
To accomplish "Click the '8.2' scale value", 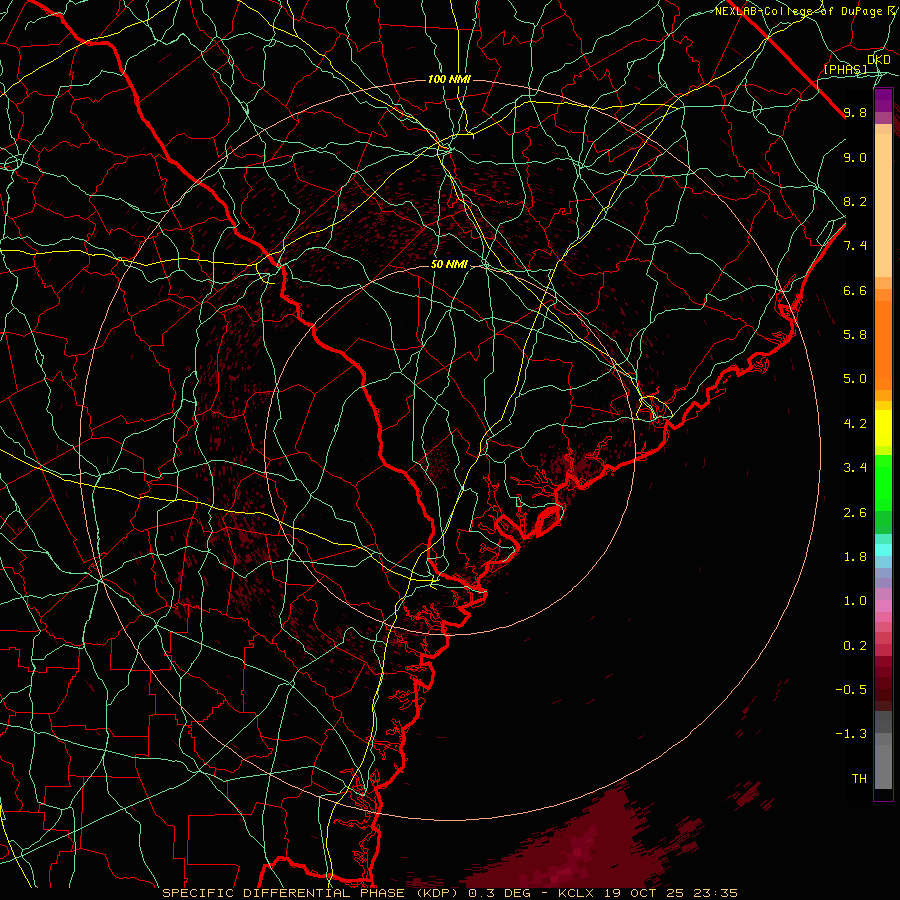I will 855,201.
